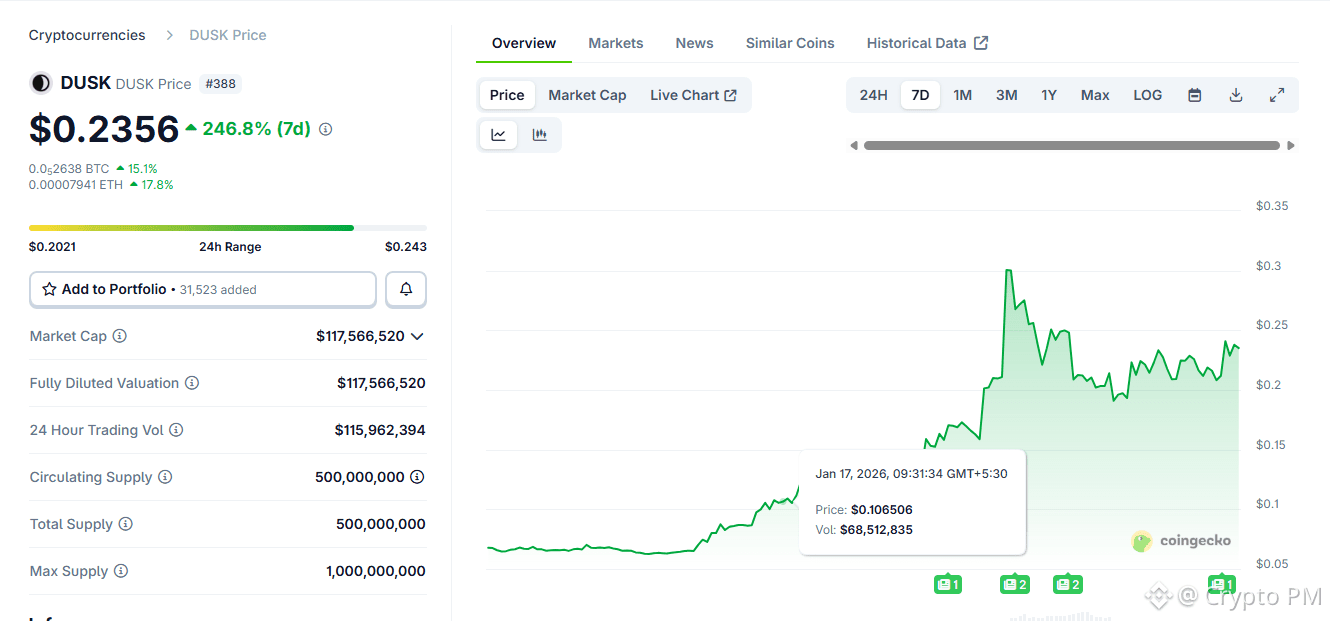The height and width of the screenshot is (621, 1330).
Task: Go to Cryptocurrencies breadcrumb link
Action: 87,35
